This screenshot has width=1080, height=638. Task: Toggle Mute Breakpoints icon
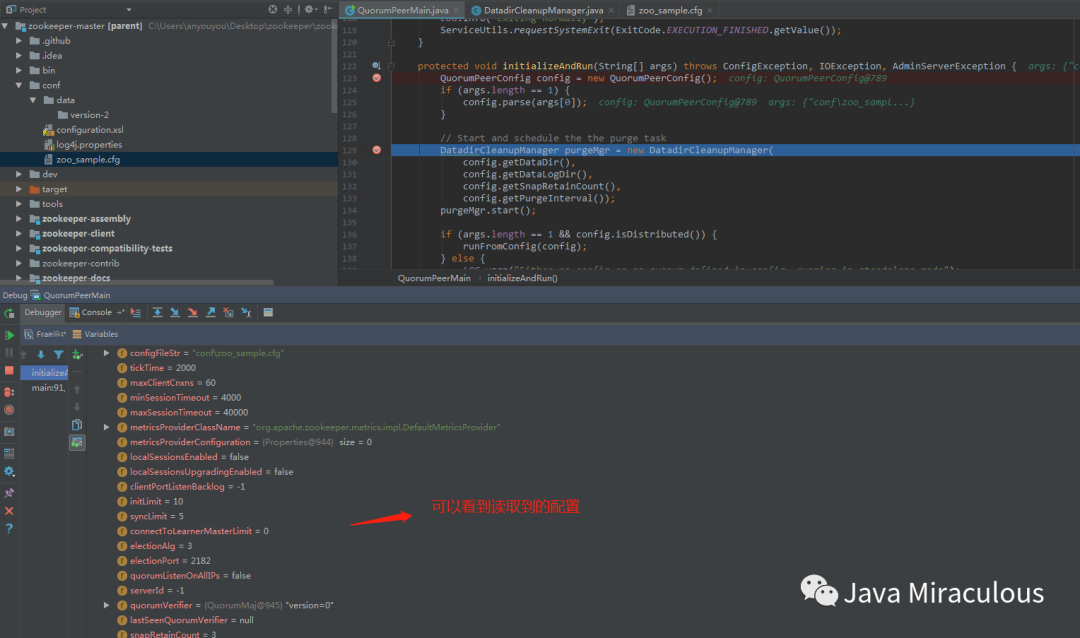click(x=9, y=410)
